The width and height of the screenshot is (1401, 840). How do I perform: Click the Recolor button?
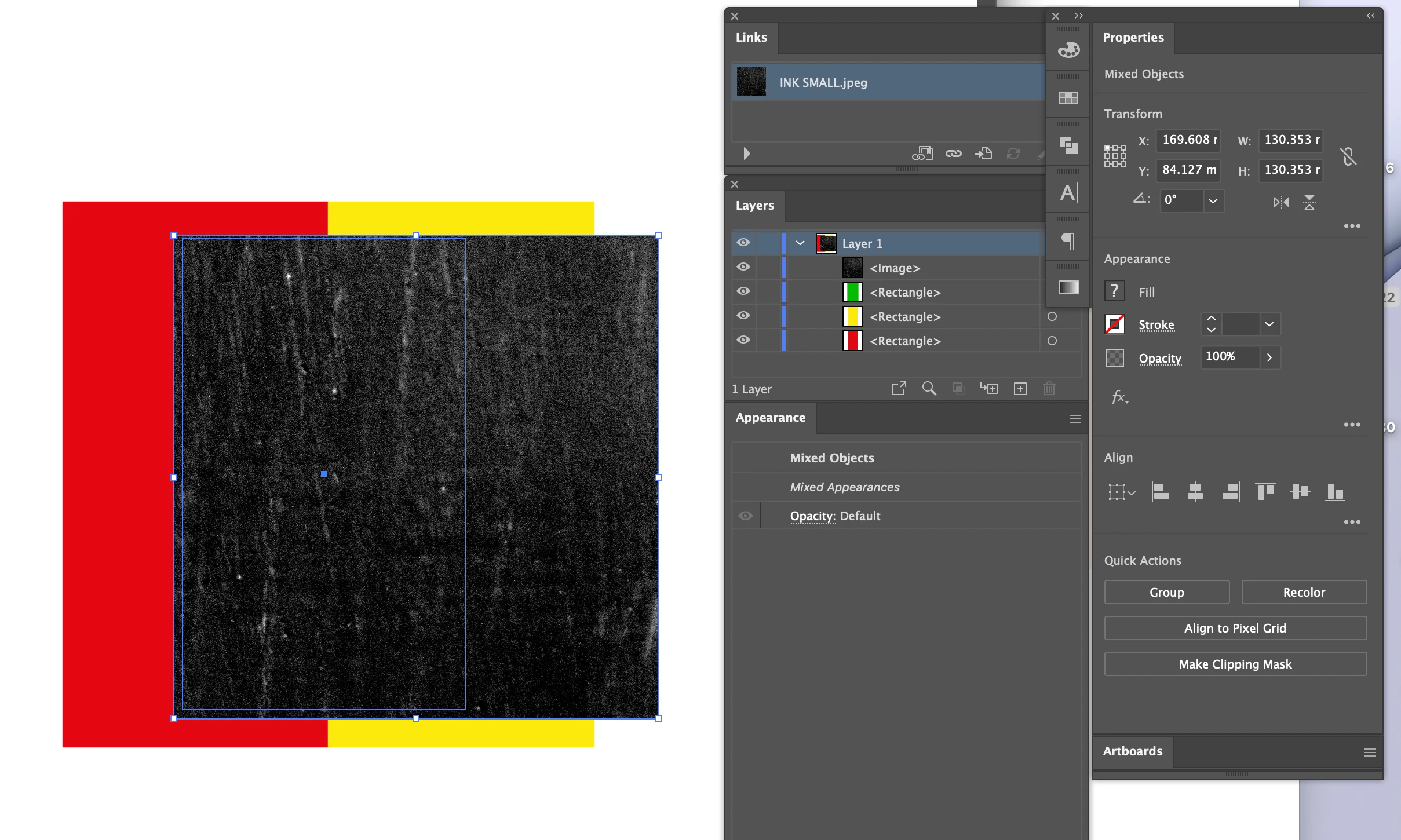point(1304,593)
